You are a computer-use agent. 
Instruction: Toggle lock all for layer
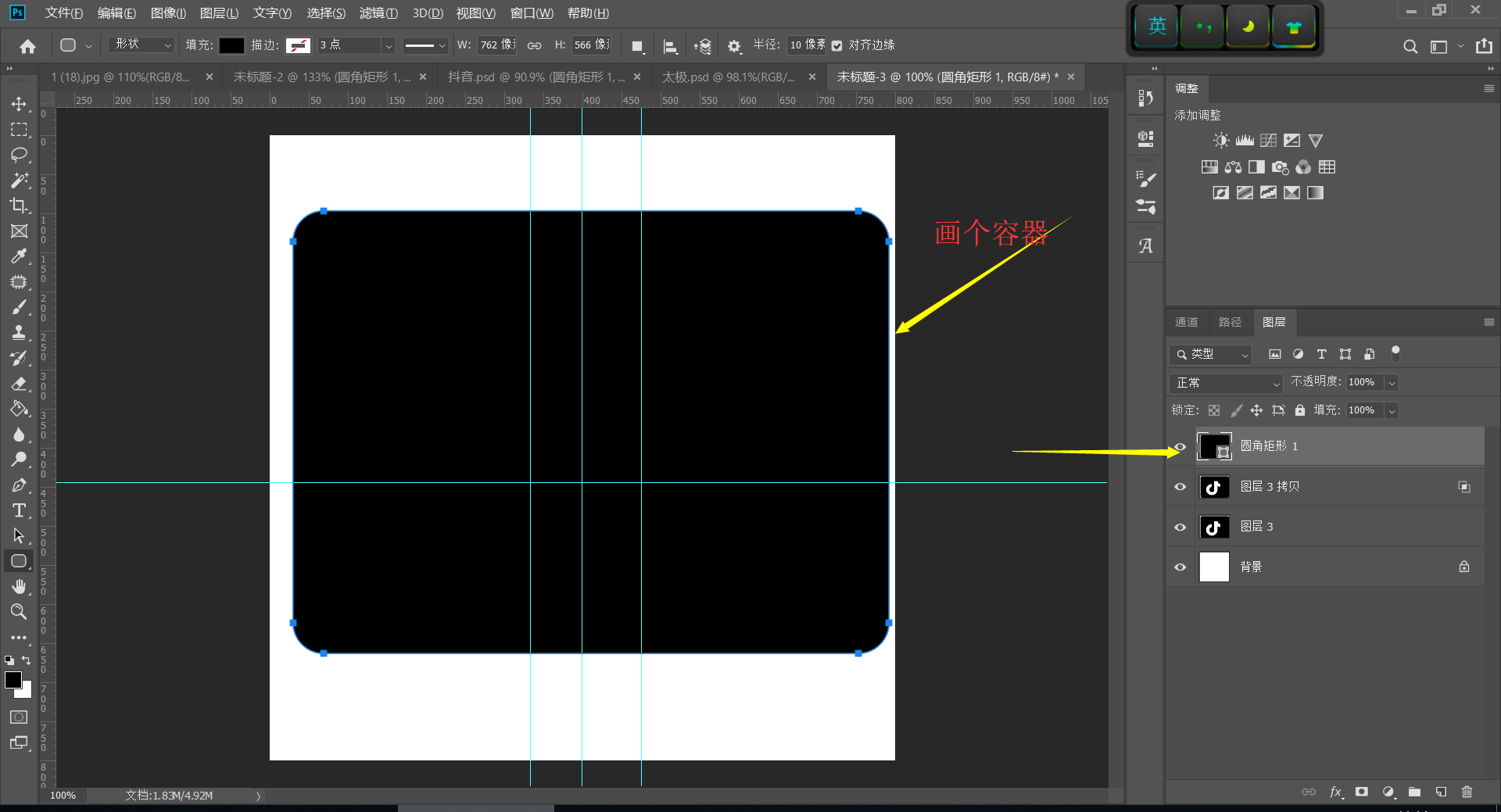[1300, 410]
